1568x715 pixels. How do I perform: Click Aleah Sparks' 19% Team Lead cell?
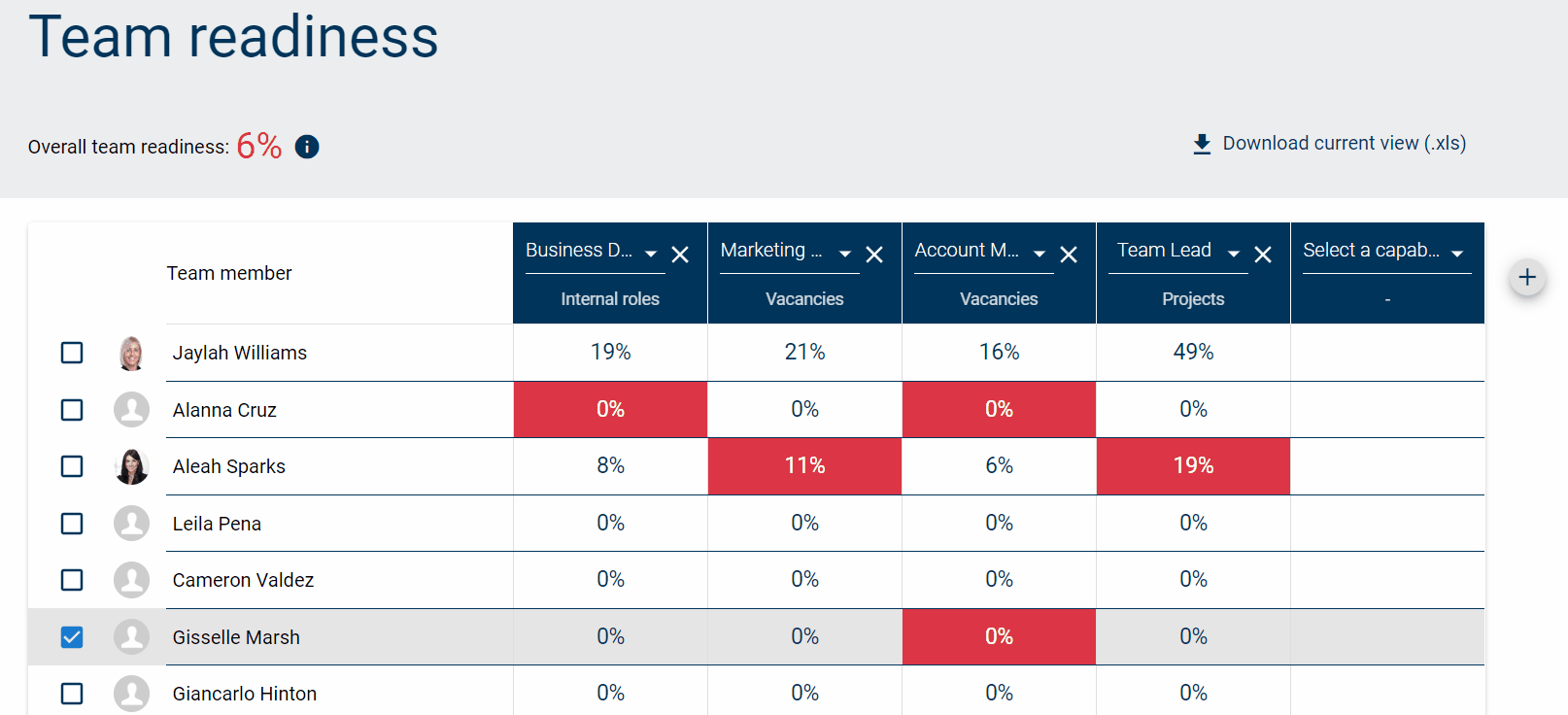pyautogui.click(x=1193, y=466)
